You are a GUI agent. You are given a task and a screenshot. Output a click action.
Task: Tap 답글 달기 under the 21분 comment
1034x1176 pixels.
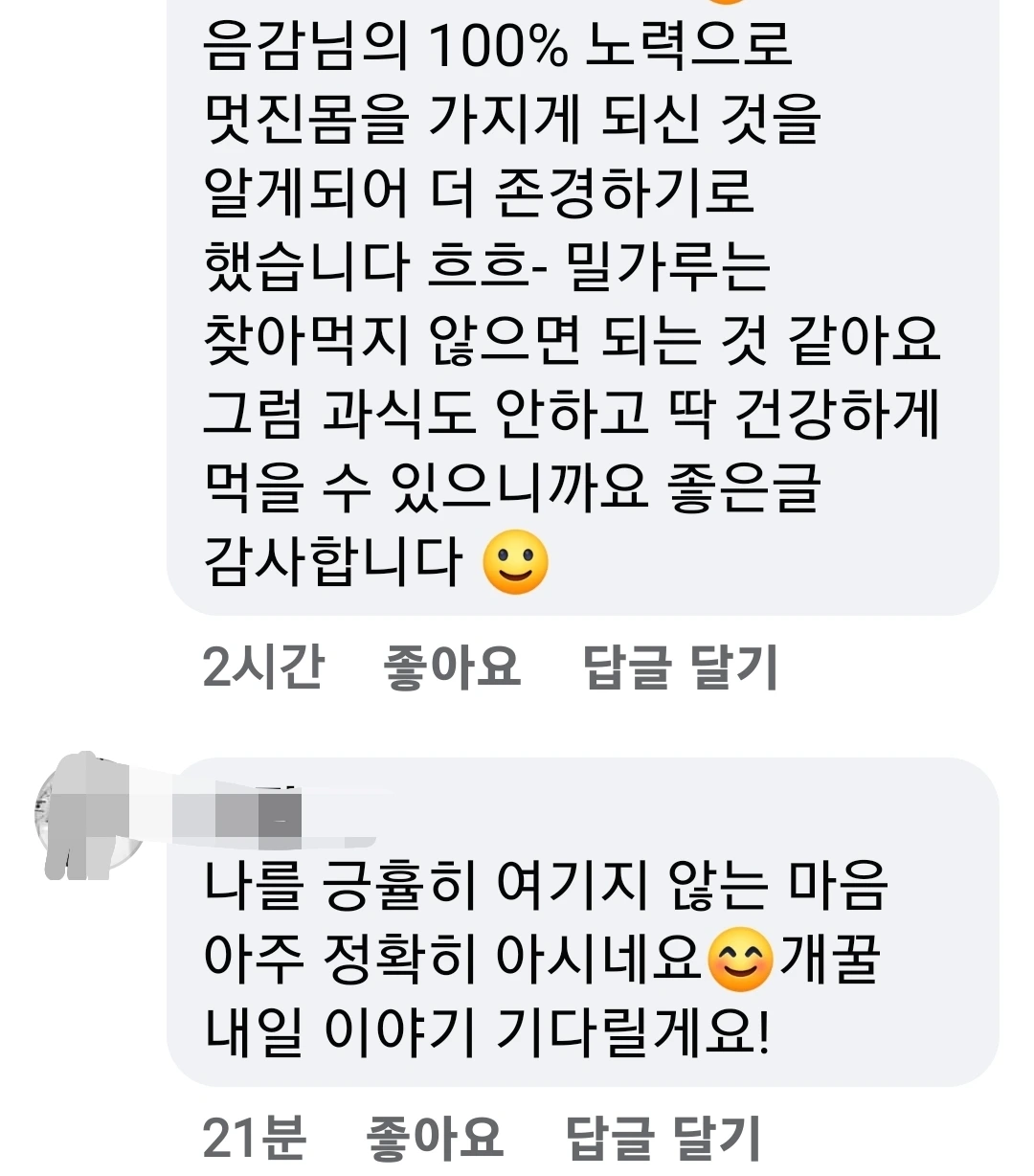(x=663, y=1138)
